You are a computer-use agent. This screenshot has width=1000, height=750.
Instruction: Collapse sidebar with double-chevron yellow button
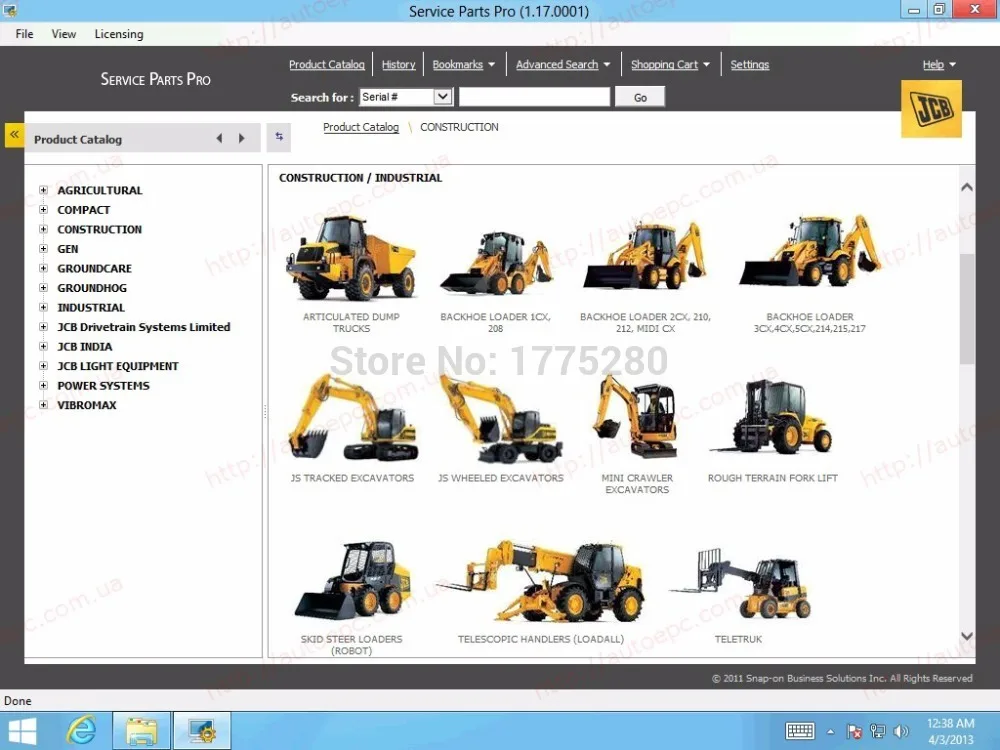(14, 134)
